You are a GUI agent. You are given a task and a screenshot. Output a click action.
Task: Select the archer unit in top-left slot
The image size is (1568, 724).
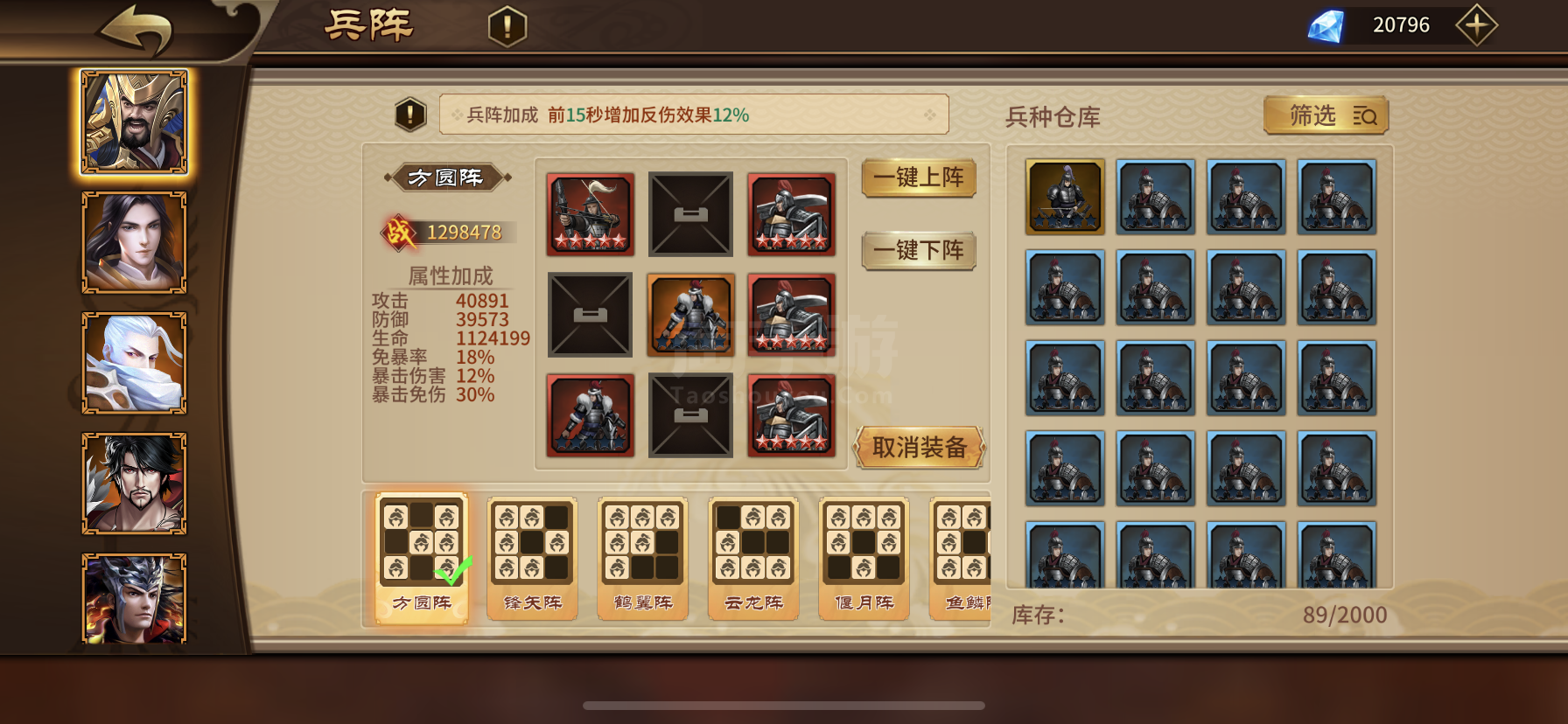click(x=591, y=214)
